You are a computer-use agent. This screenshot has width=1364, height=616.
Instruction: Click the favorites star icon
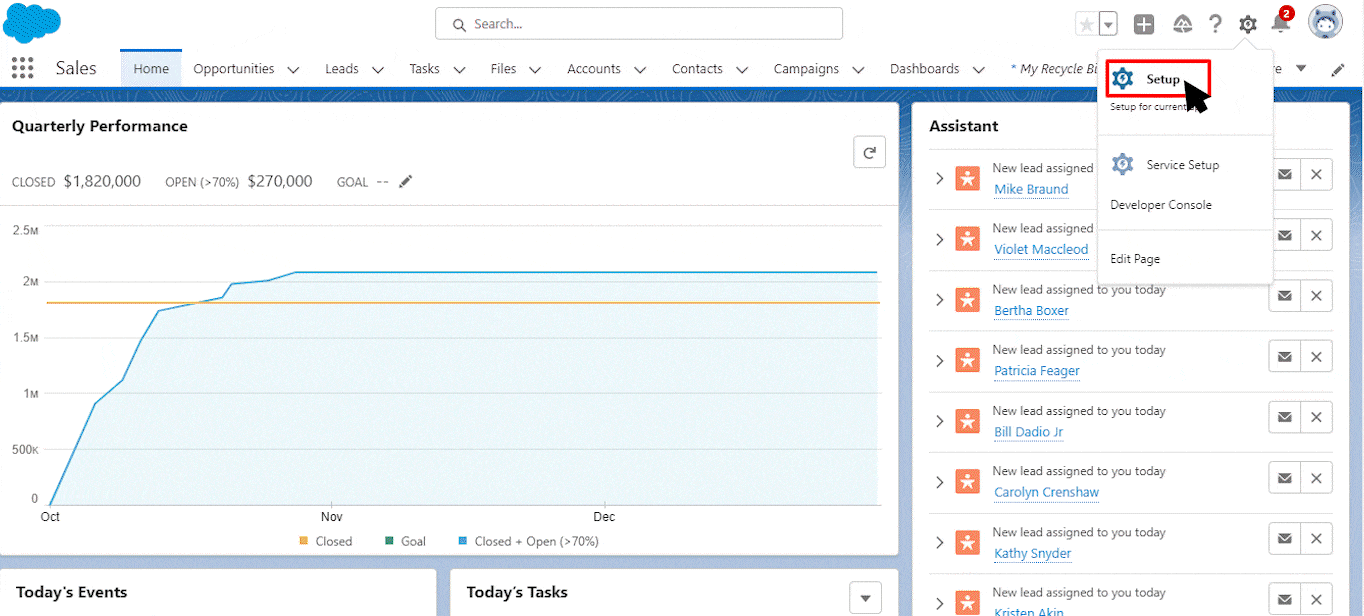tap(1086, 24)
